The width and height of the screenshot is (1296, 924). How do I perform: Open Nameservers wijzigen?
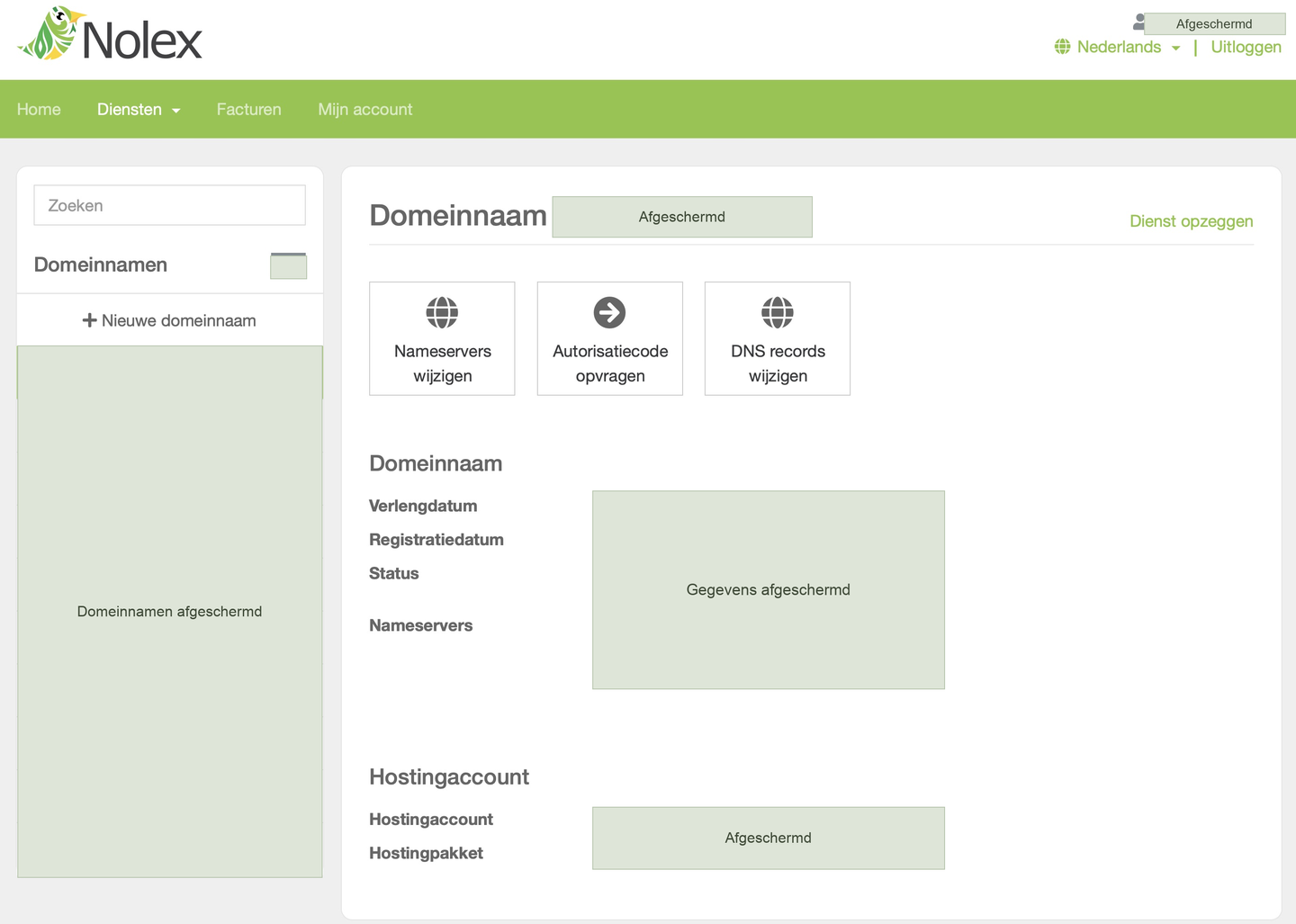pos(442,338)
